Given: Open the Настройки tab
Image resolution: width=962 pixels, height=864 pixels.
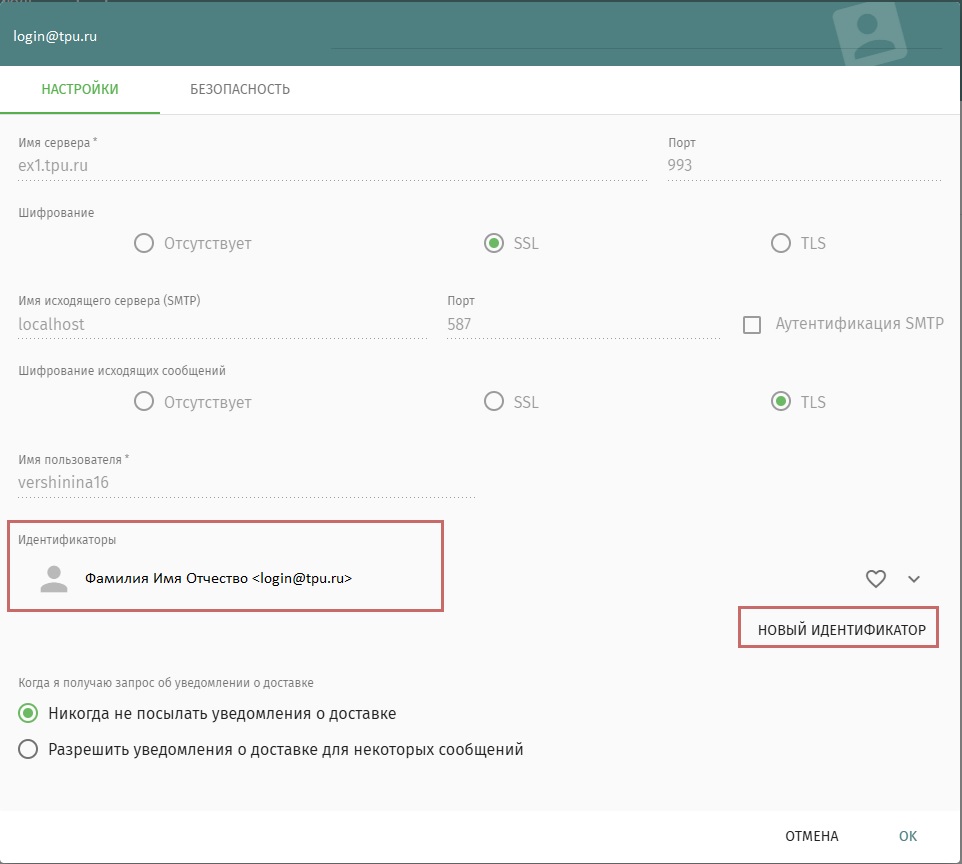Looking at the screenshot, I should pyautogui.click(x=80, y=89).
